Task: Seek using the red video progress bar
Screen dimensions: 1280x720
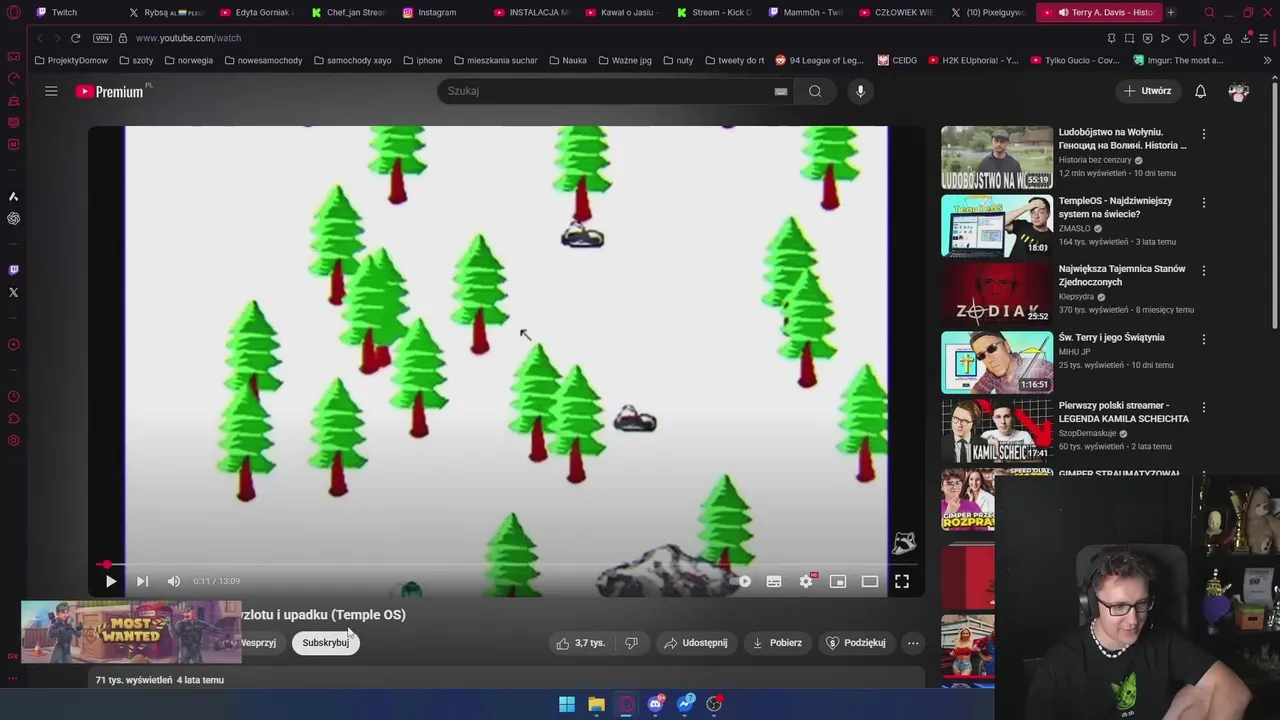Action: (506, 565)
